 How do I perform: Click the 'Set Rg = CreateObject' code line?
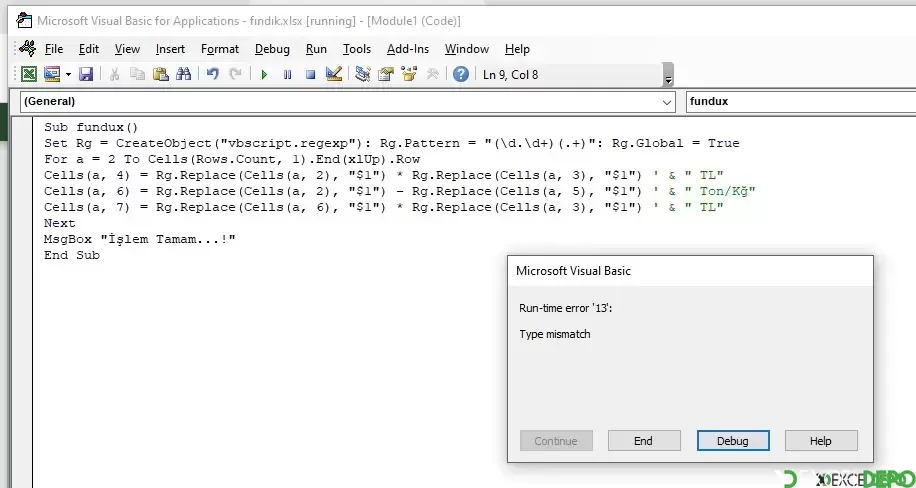click(391, 143)
